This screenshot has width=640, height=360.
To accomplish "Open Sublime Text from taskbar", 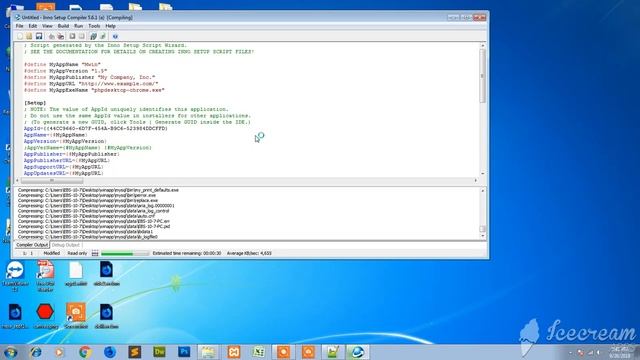I will [x=134, y=352].
